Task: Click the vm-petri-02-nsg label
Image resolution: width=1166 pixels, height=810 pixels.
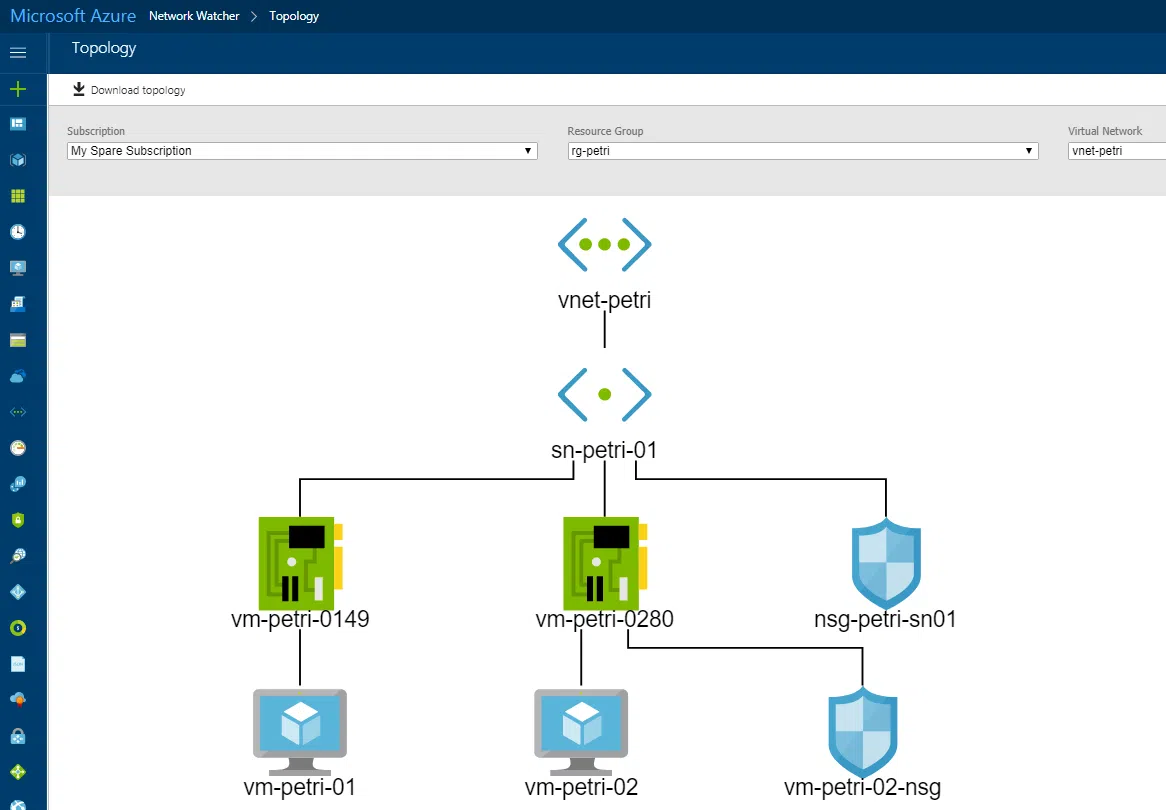Action: [x=863, y=787]
